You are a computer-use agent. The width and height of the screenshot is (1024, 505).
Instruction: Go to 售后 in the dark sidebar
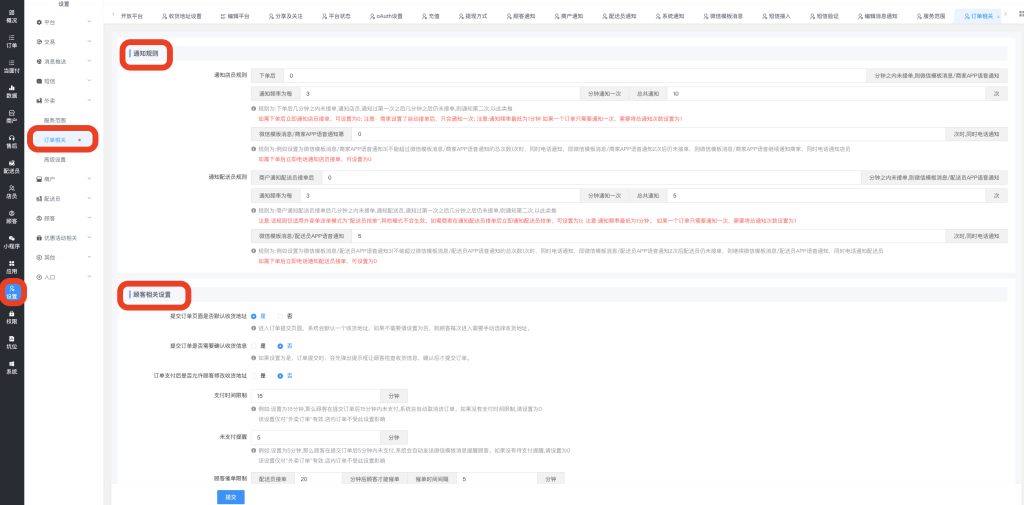[12, 141]
